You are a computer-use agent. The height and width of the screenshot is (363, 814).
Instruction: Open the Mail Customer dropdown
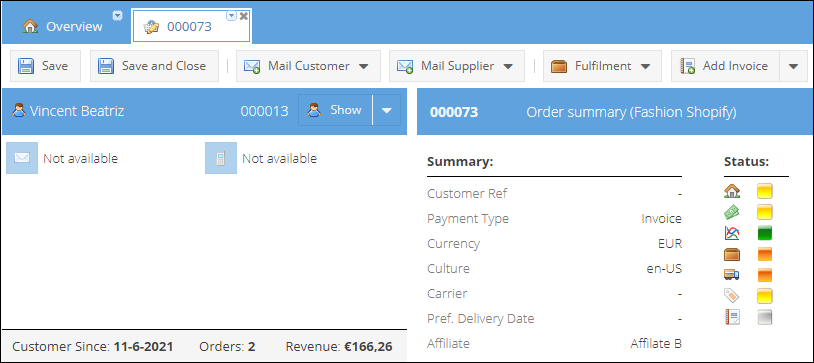click(x=308, y=66)
